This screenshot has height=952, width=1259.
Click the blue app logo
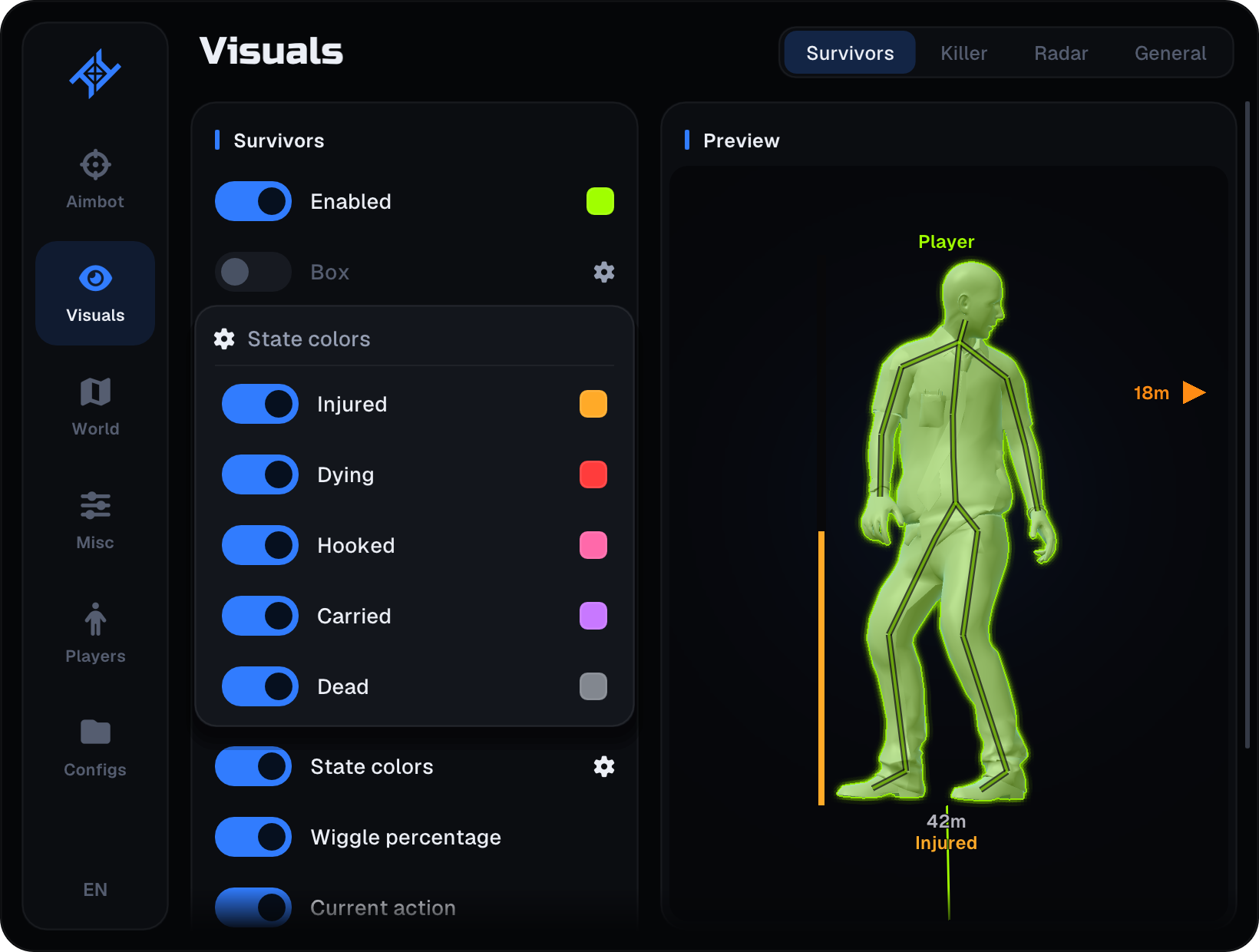[95, 74]
